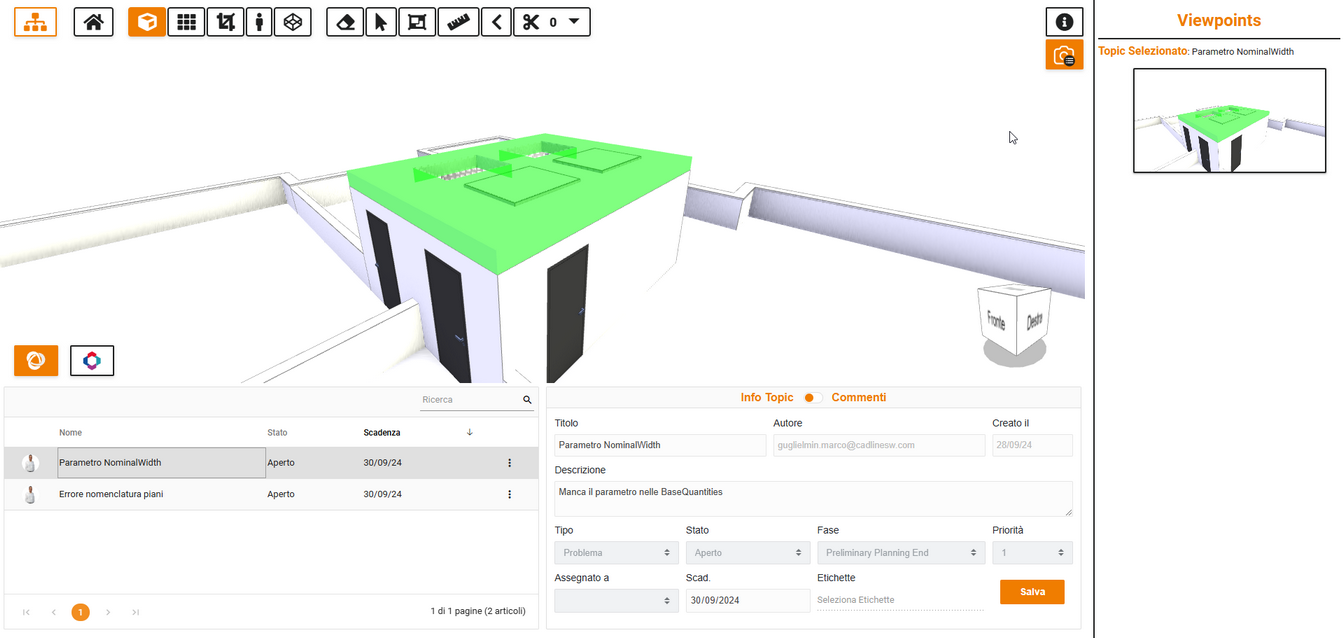The height and width of the screenshot is (638, 1344).
Task: Open the viewpoints camera panel
Action: pos(1065,55)
